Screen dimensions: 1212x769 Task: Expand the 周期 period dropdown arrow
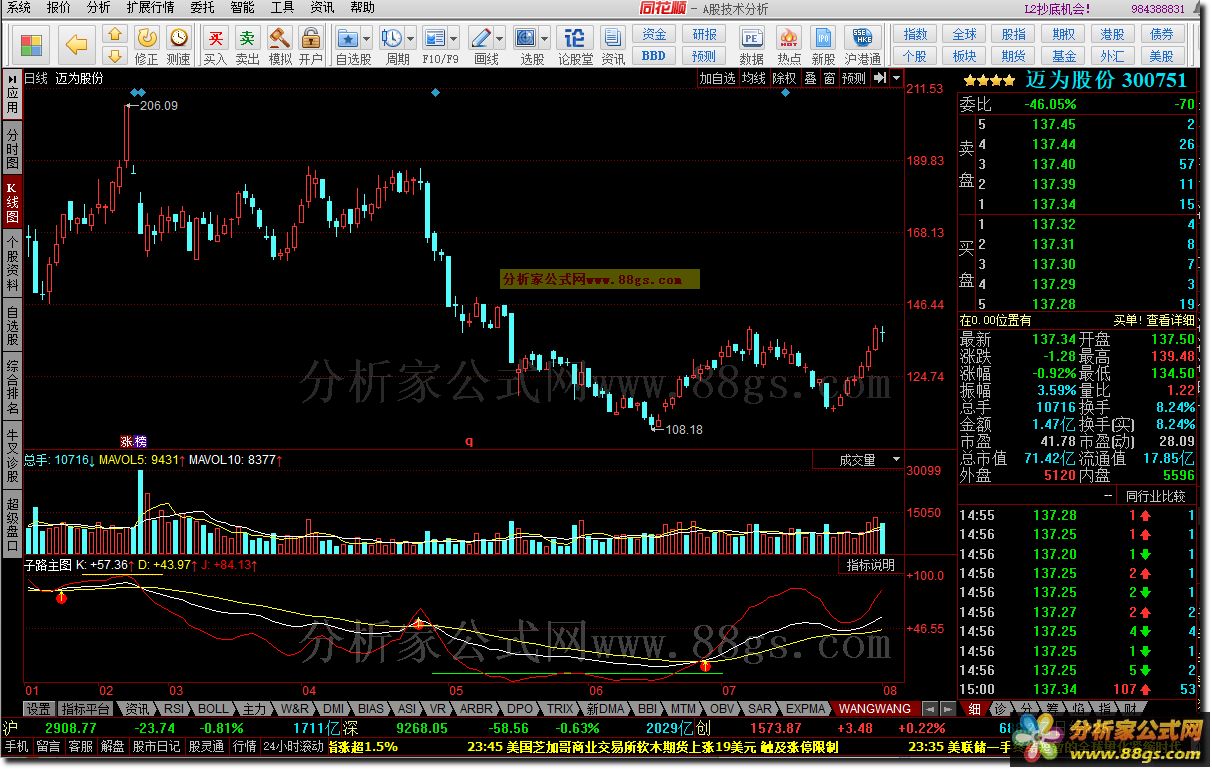pos(411,39)
